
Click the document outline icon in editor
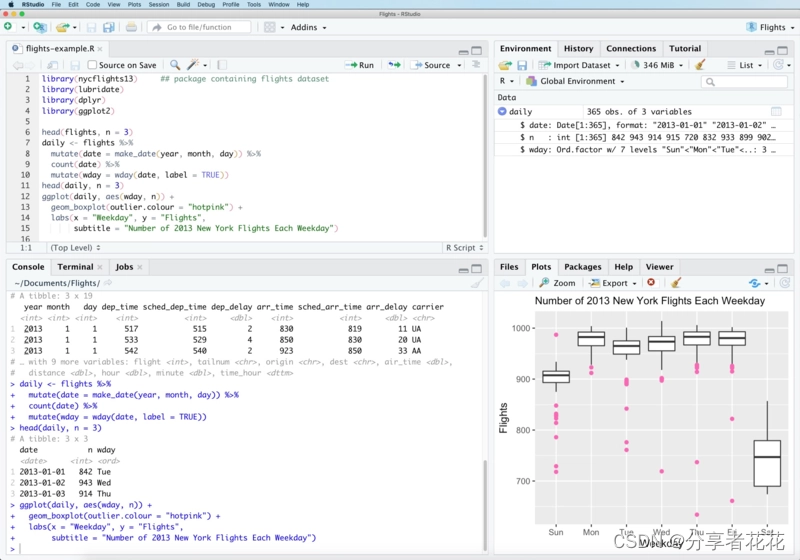coord(476,65)
